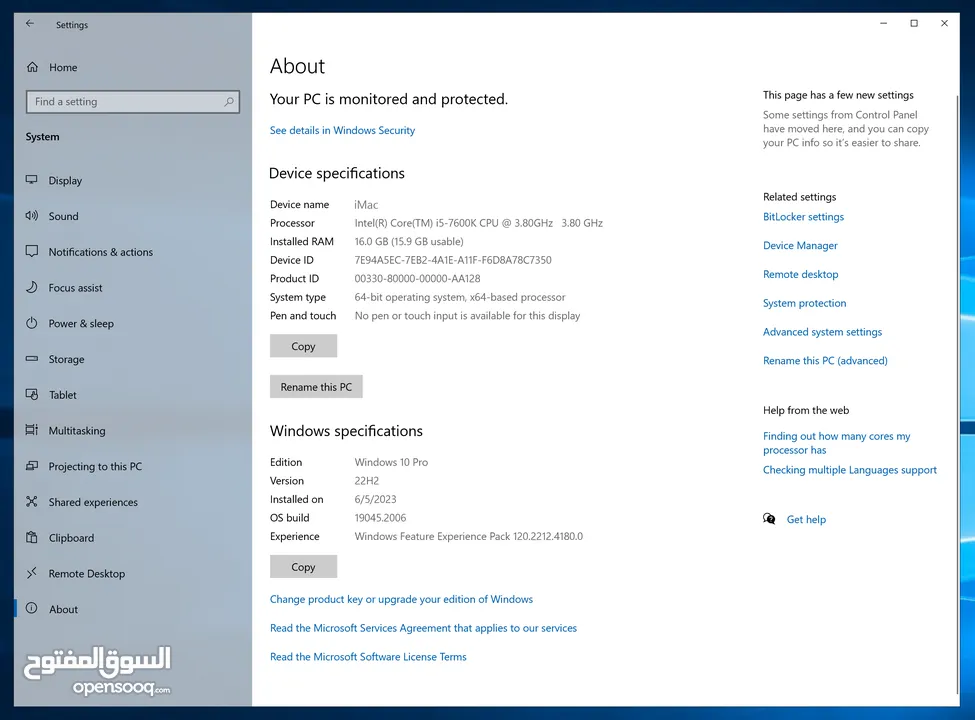This screenshot has height=720, width=975.
Task: Click the Projecting to this PC icon
Action: [x=32, y=466]
